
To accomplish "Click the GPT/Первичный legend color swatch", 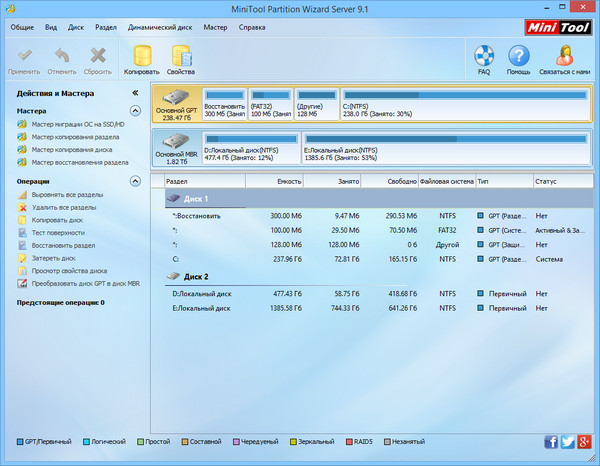I will click(x=20, y=441).
